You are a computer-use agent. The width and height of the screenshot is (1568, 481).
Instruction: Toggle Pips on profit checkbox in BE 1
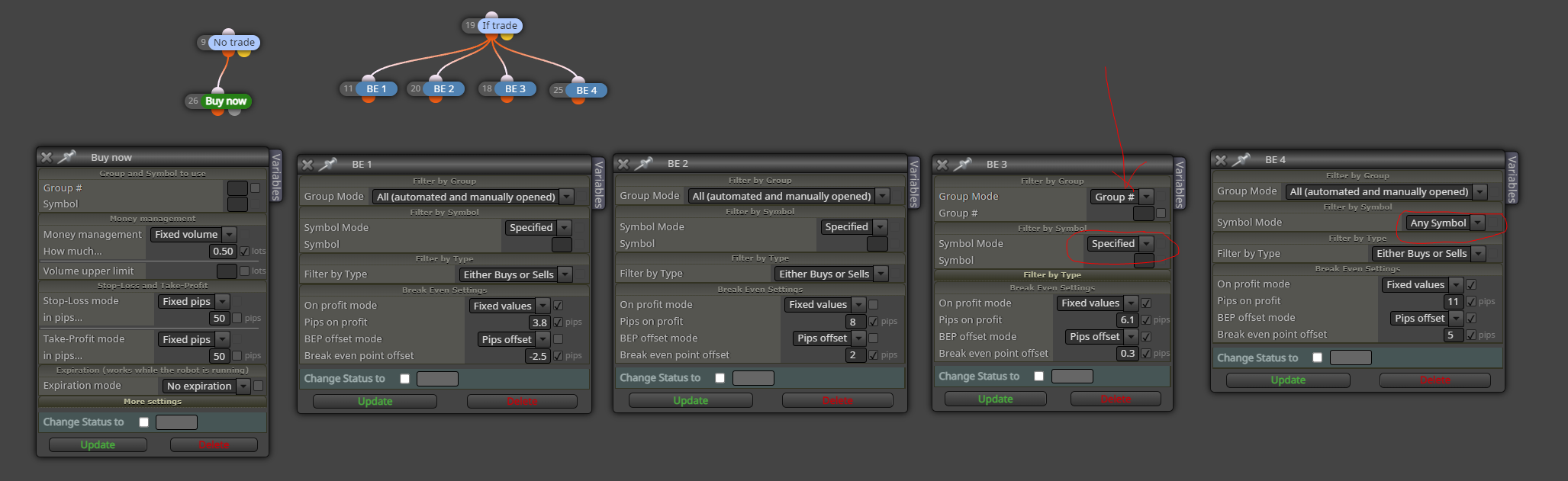pos(558,322)
